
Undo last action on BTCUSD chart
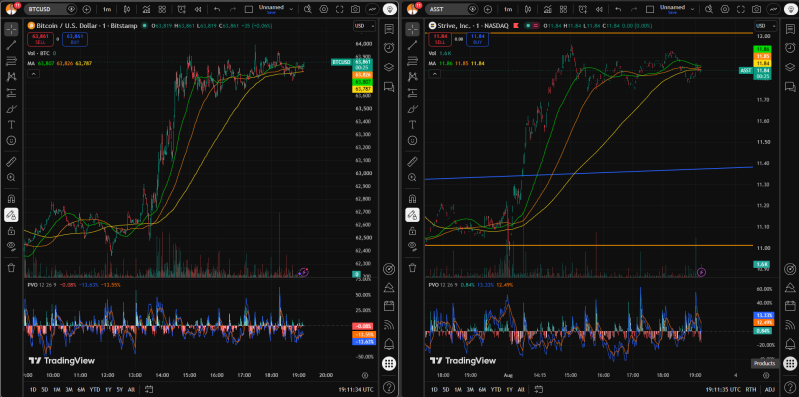(218, 9)
